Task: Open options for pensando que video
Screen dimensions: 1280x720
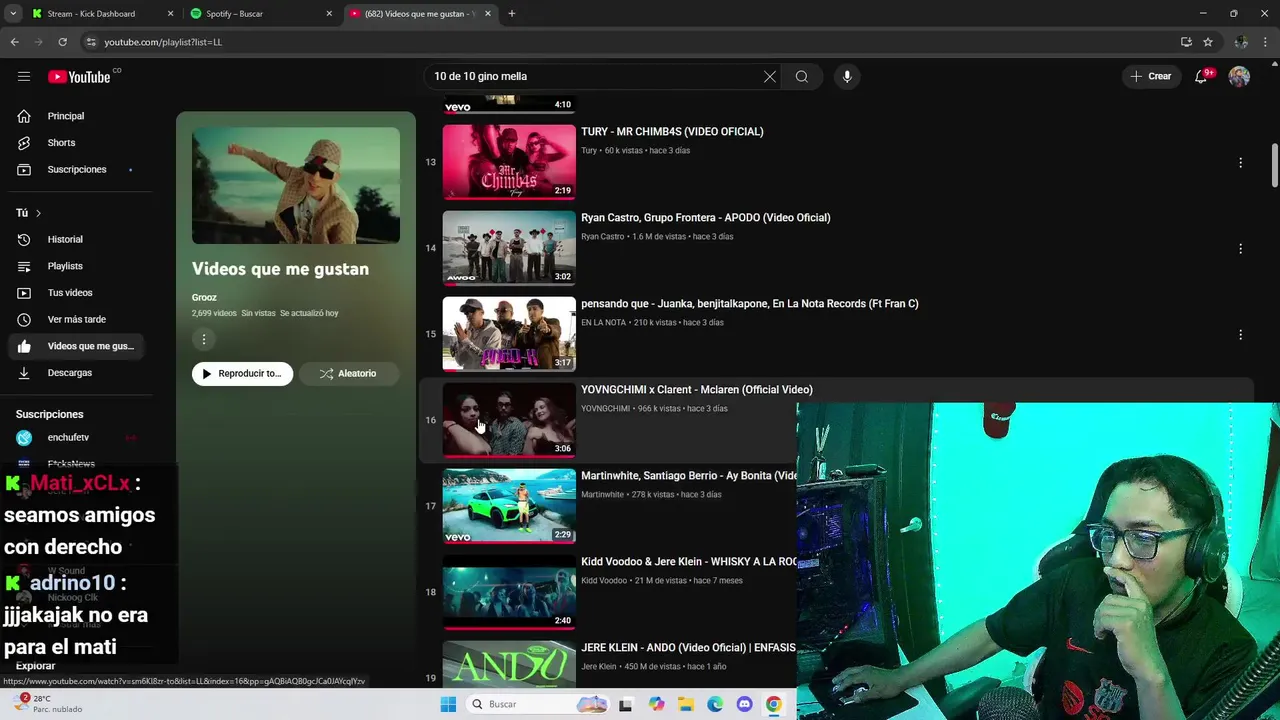Action: click(x=1240, y=334)
